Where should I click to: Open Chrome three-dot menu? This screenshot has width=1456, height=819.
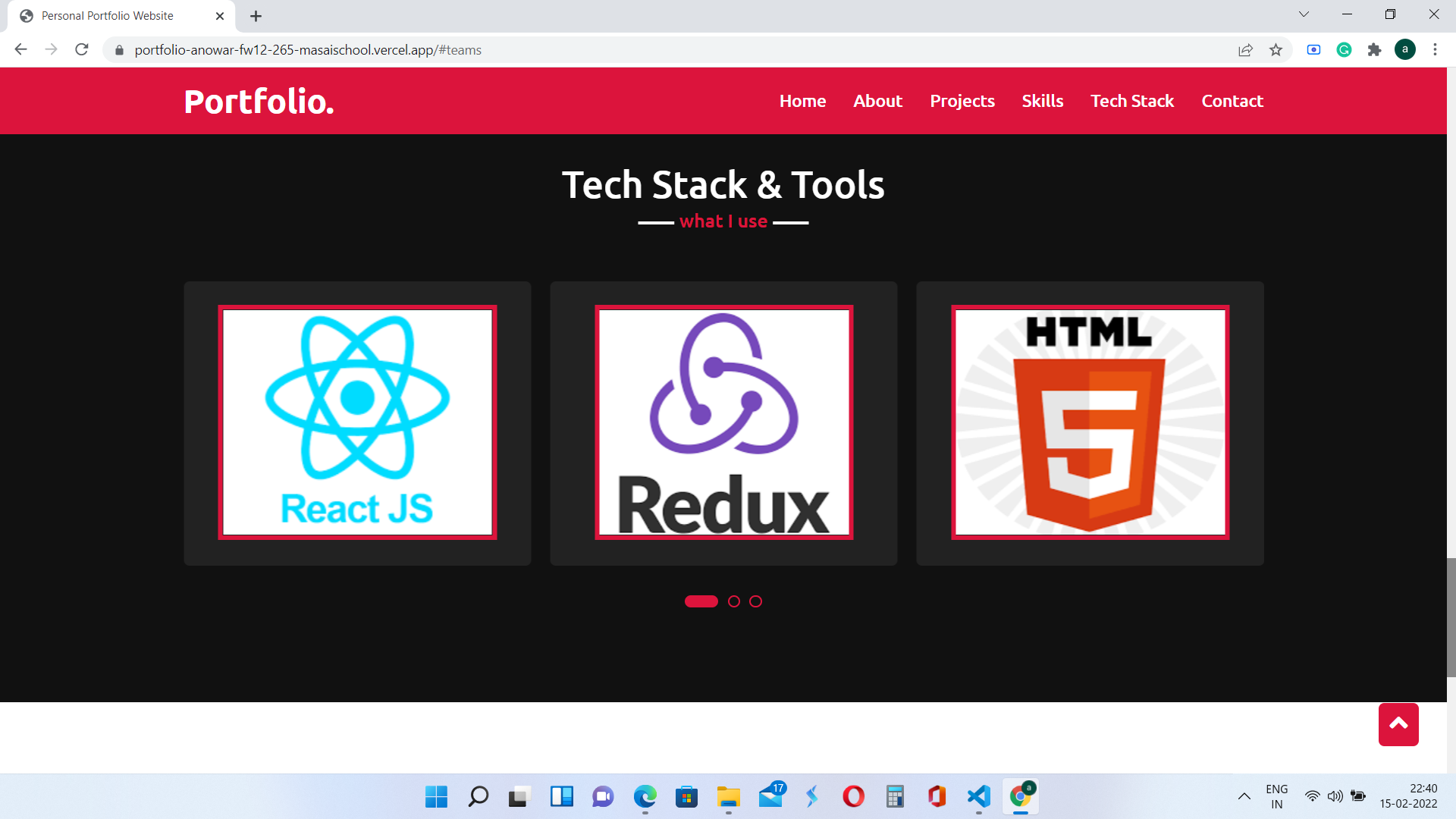1435,50
